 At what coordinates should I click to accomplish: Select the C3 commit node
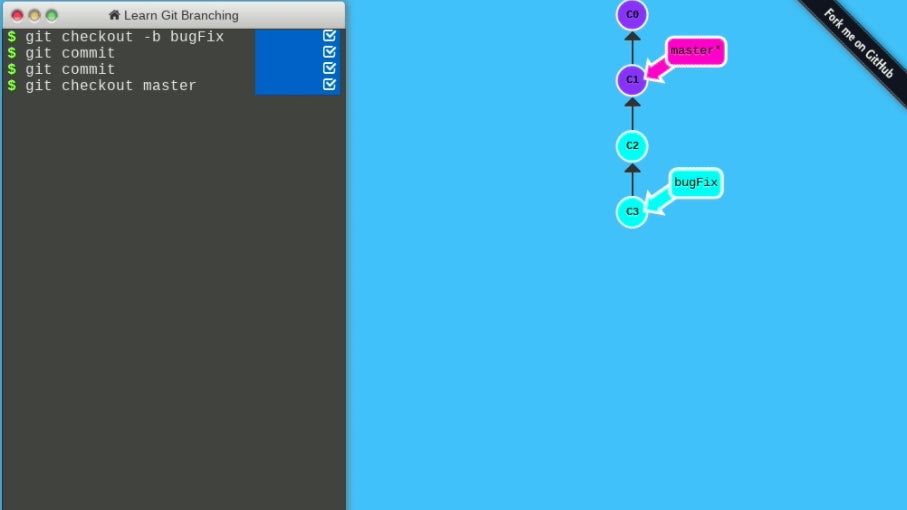click(632, 212)
